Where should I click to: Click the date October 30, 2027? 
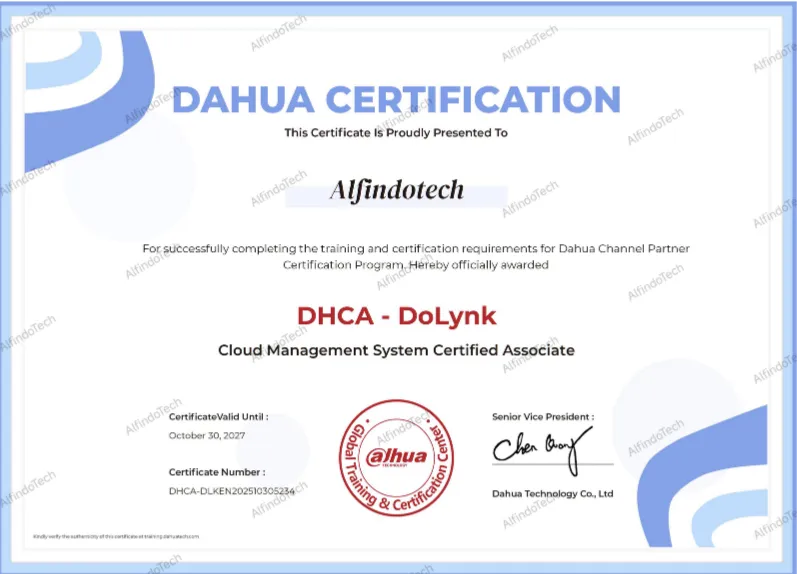pyautogui.click(x=207, y=436)
